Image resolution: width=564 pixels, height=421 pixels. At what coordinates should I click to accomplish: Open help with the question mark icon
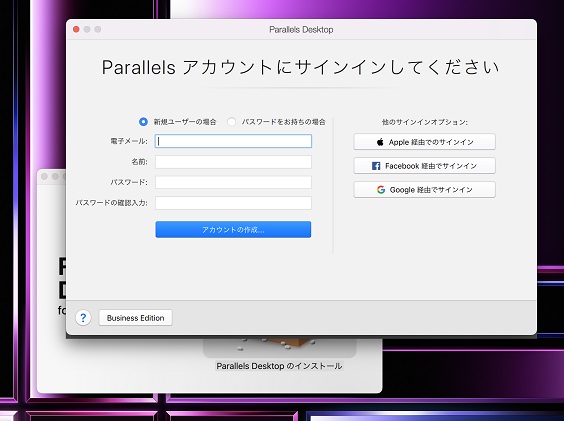coord(83,318)
